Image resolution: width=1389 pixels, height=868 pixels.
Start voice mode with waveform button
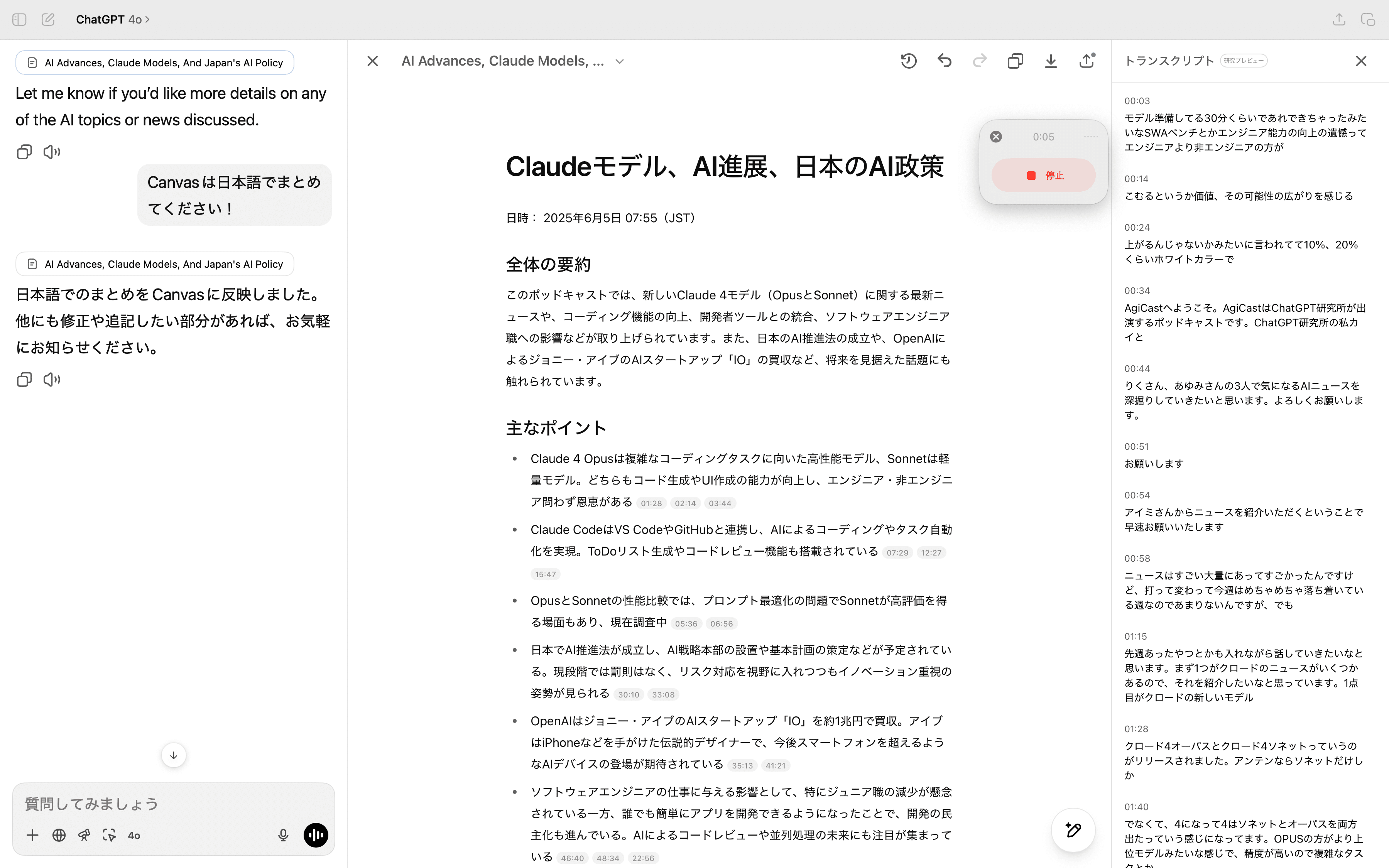click(x=316, y=835)
